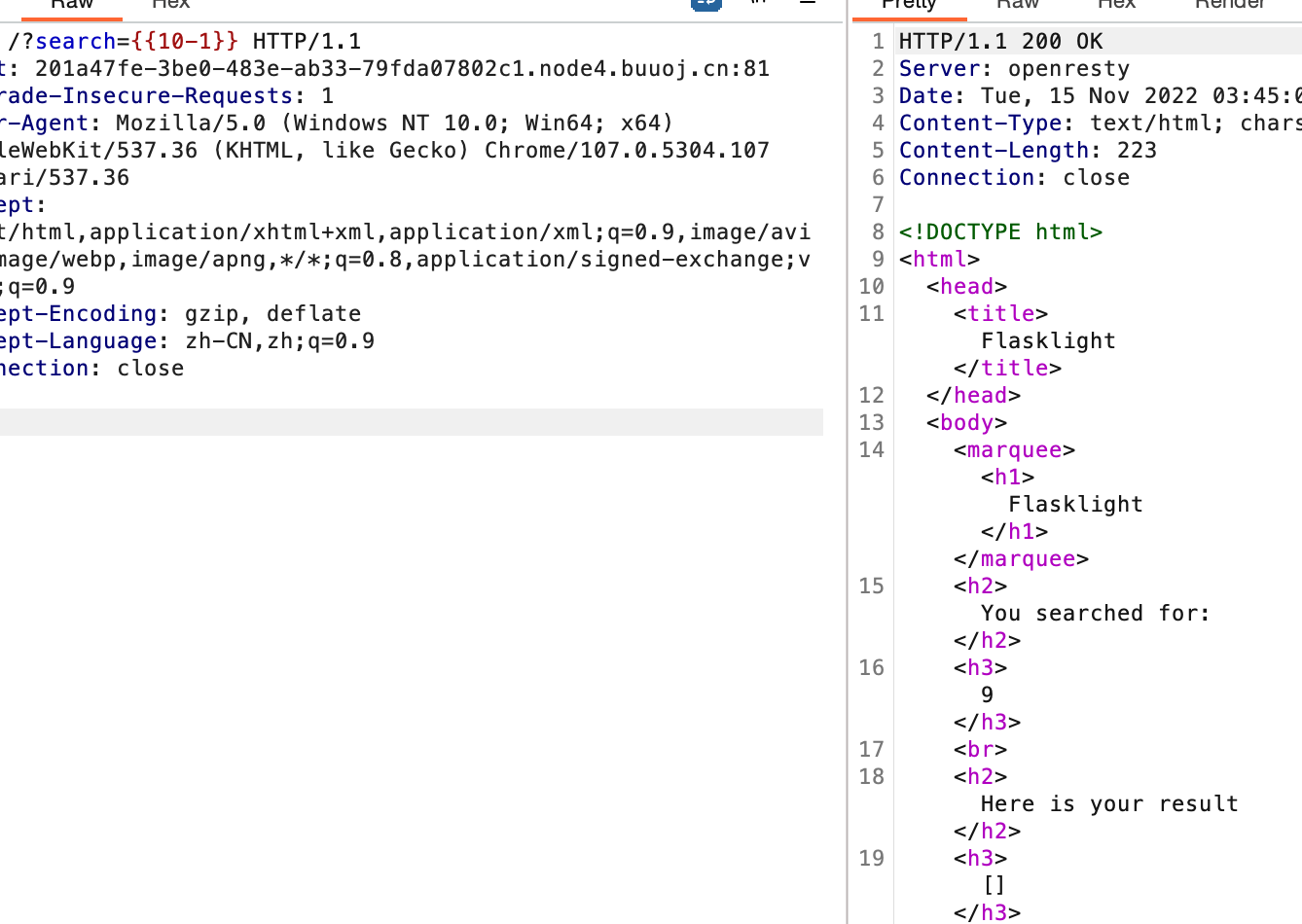Image resolution: width=1302 pixels, height=924 pixels.
Task: Click the '</h1>' closing tag
Action: tap(1014, 531)
